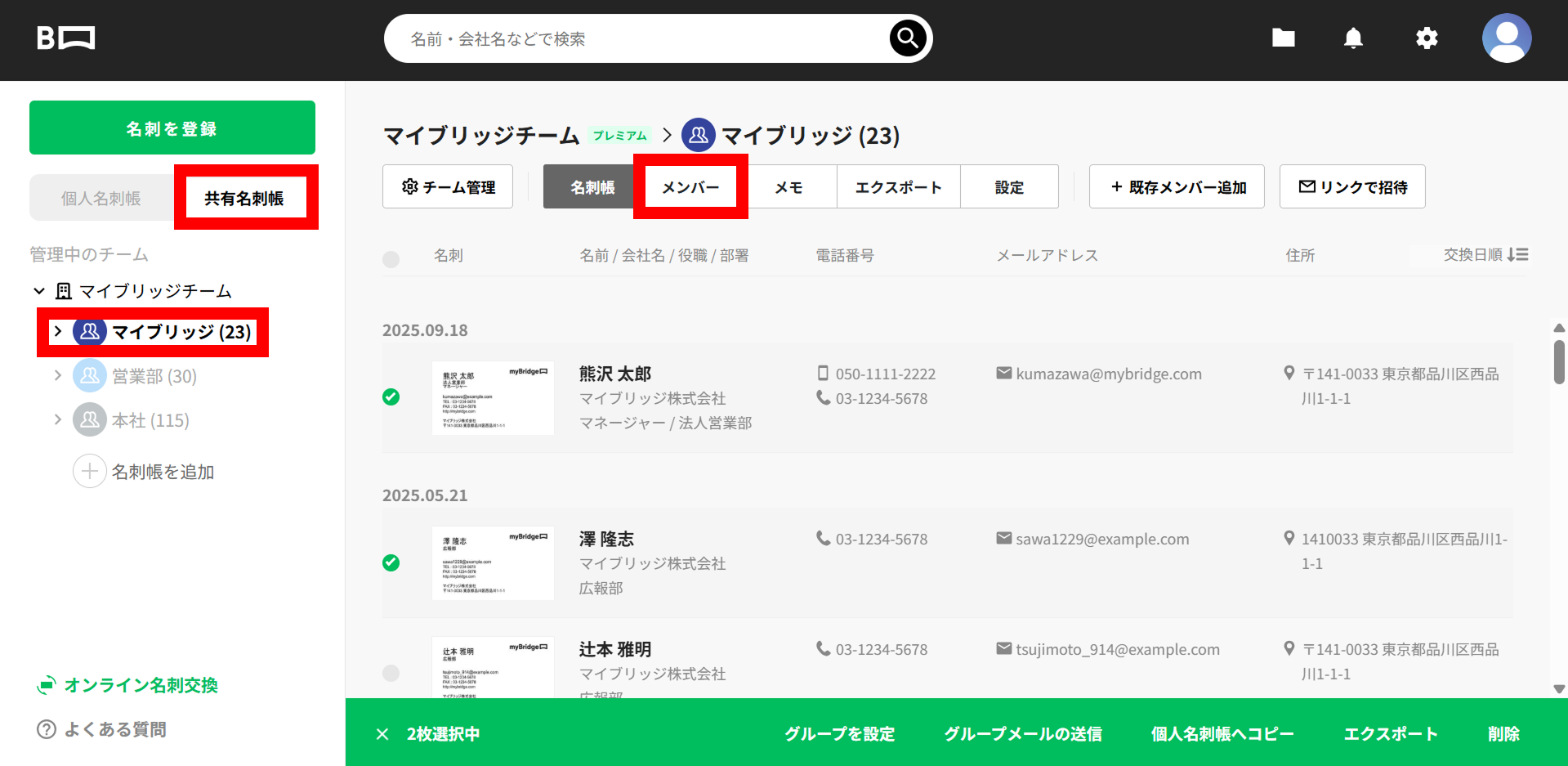Image resolution: width=1568 pixels, height=766 pixels.
Task: Click mail icon for kumazawa@mybridge.com
Action: point(1004,373)
